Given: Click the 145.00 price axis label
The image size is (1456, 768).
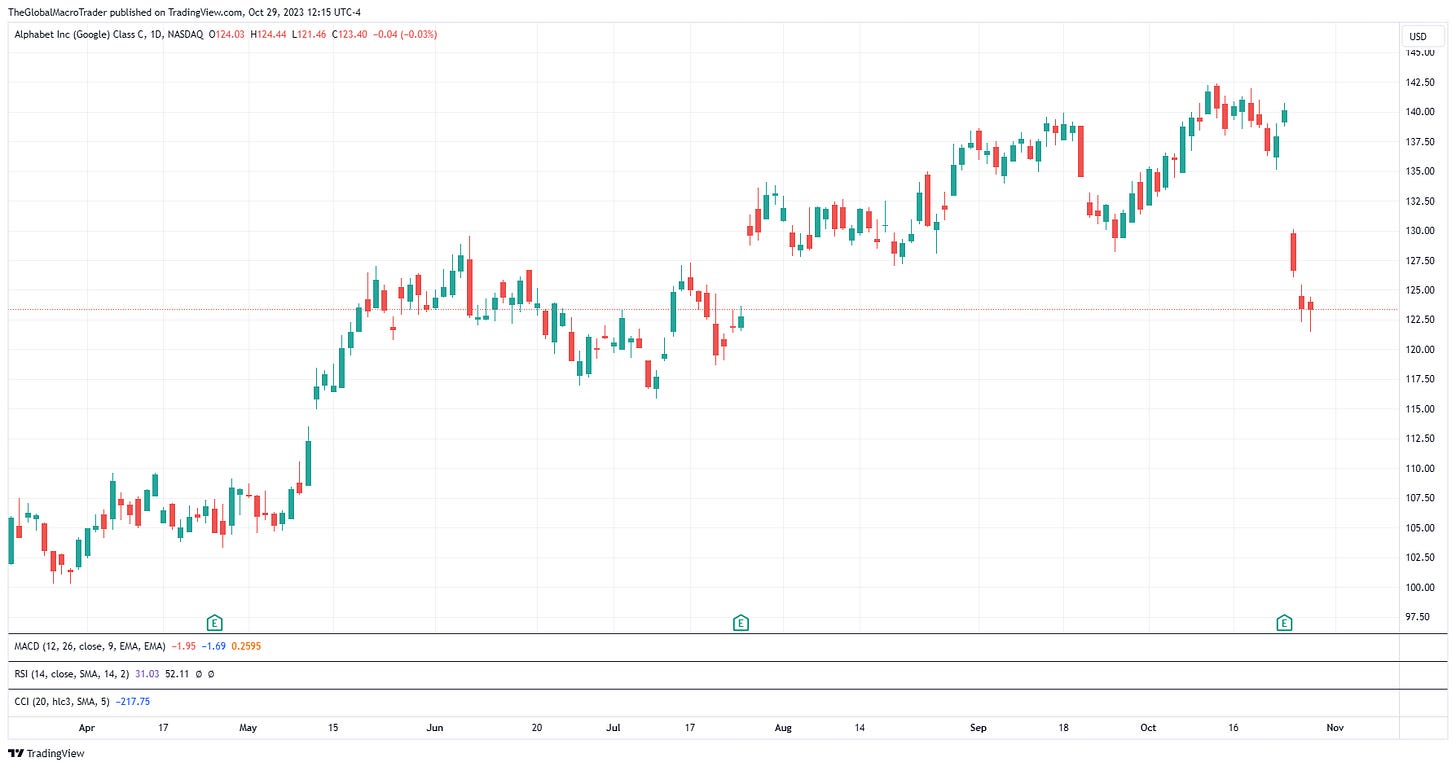Looking at the screenshot, I should pyautogui.click(x=1421, y=53).
